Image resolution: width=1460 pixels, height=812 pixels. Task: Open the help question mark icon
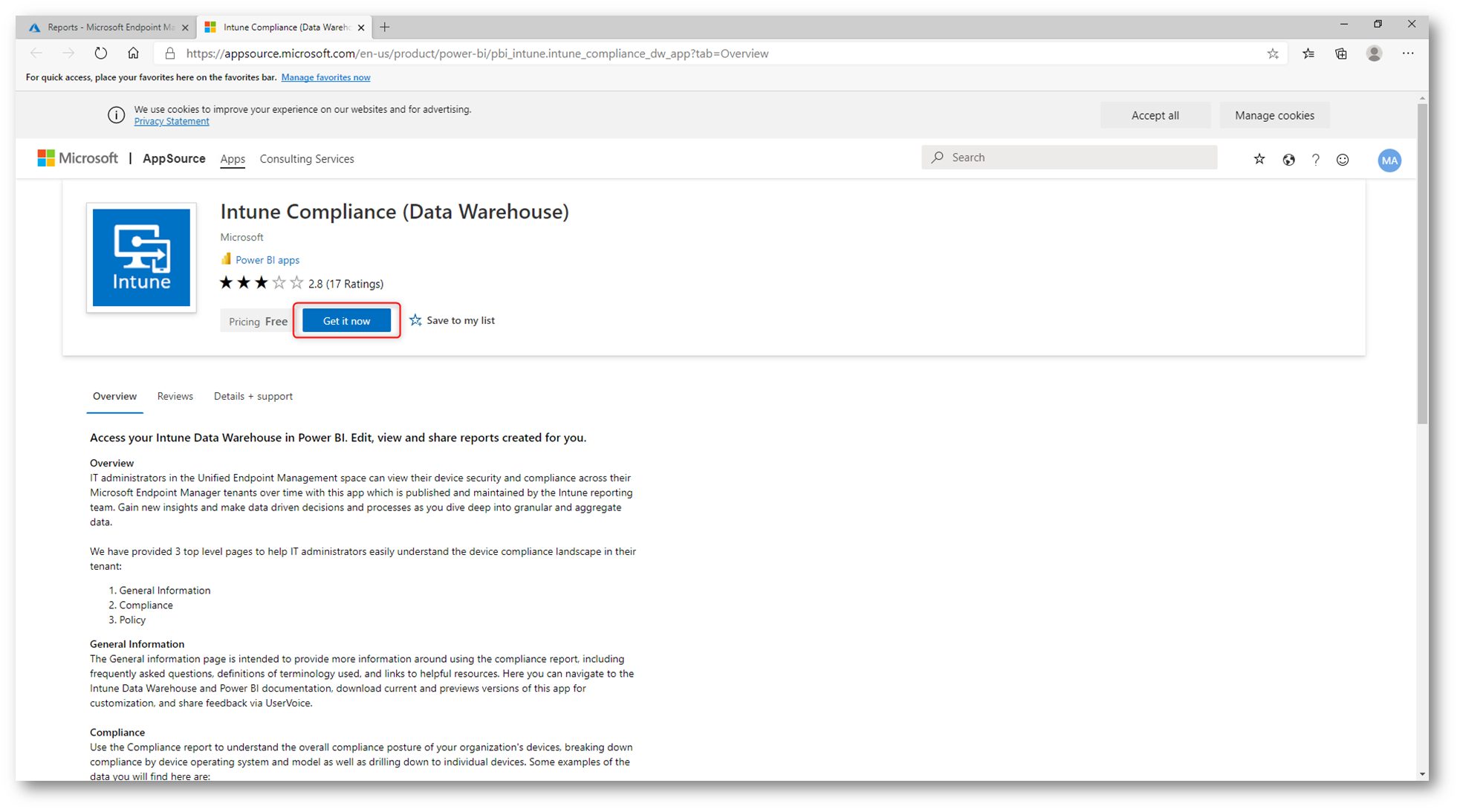point(1316,160)
